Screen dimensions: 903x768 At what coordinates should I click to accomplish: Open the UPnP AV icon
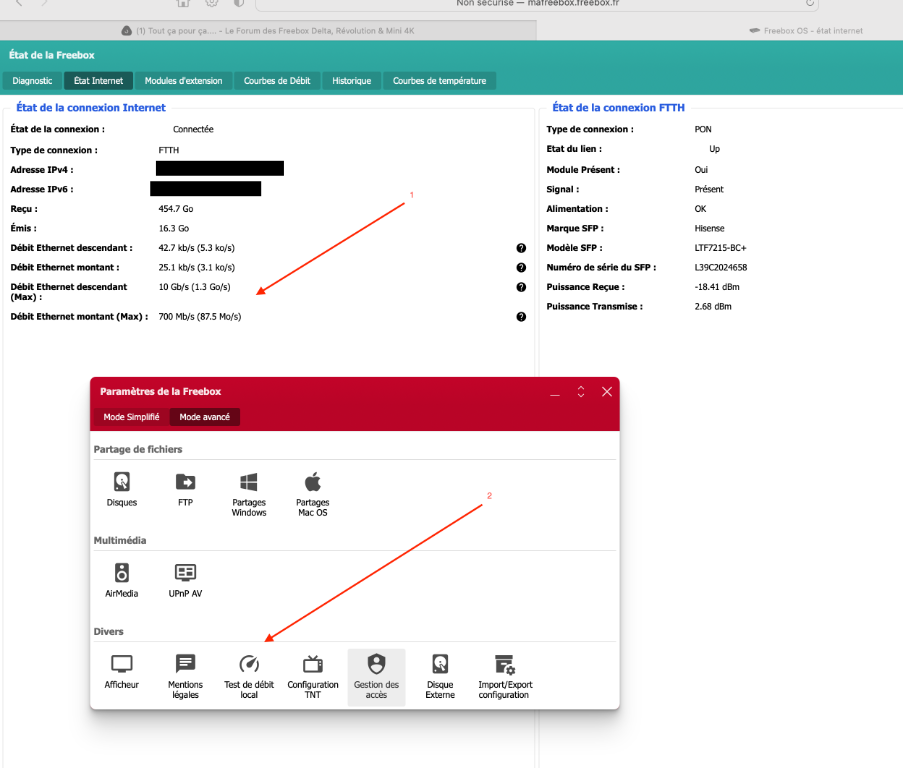[185, 580]
